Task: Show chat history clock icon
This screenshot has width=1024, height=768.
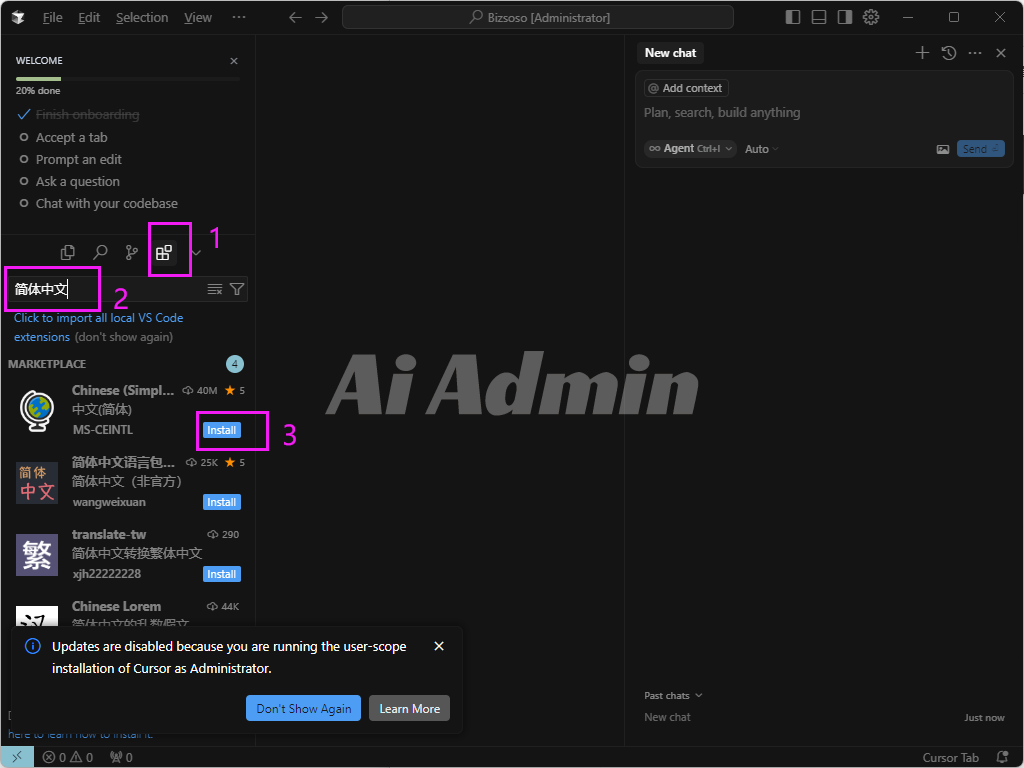Action: coord(949,53)
